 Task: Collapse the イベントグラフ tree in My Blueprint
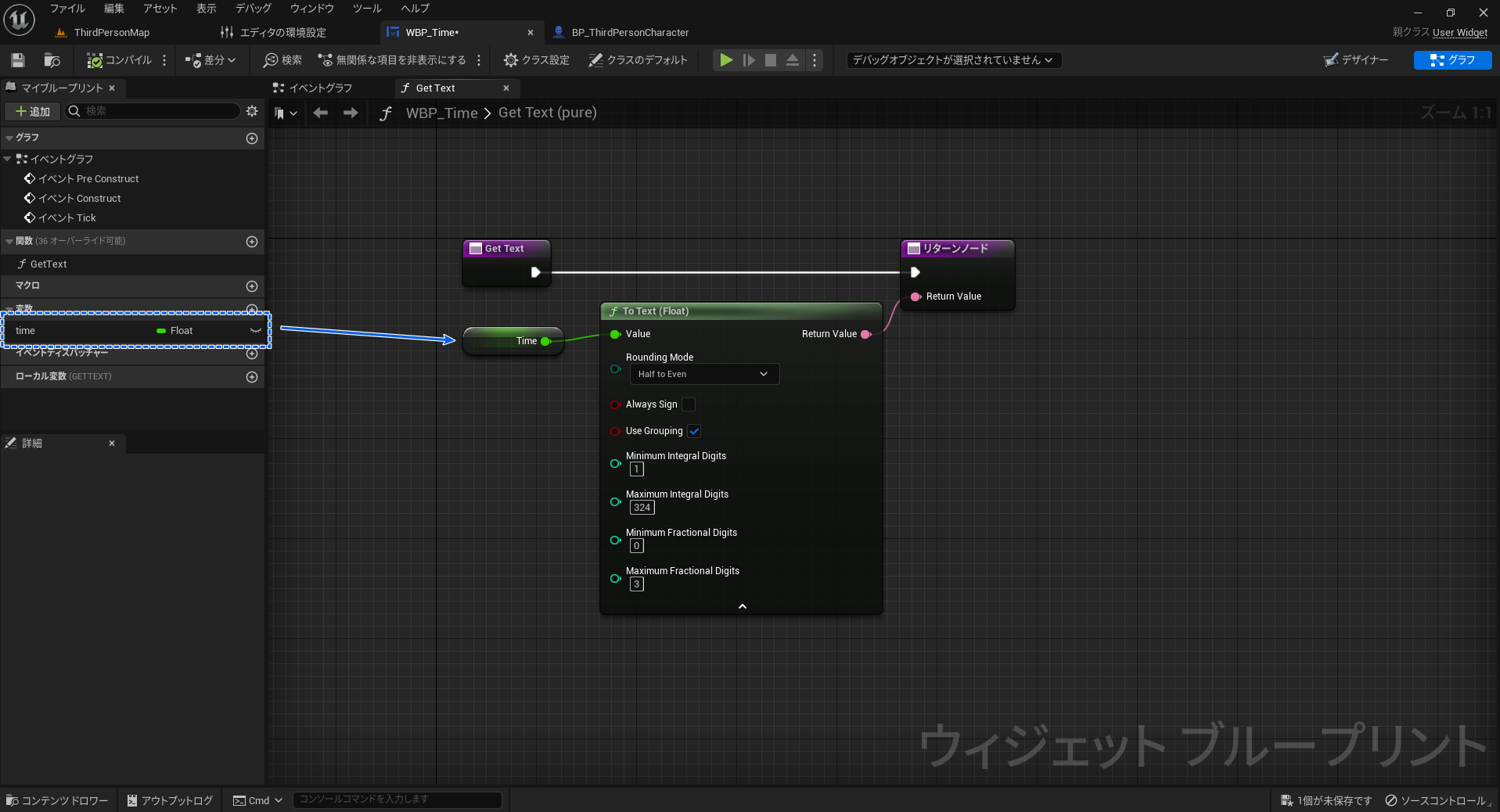[x=8, y=159]
